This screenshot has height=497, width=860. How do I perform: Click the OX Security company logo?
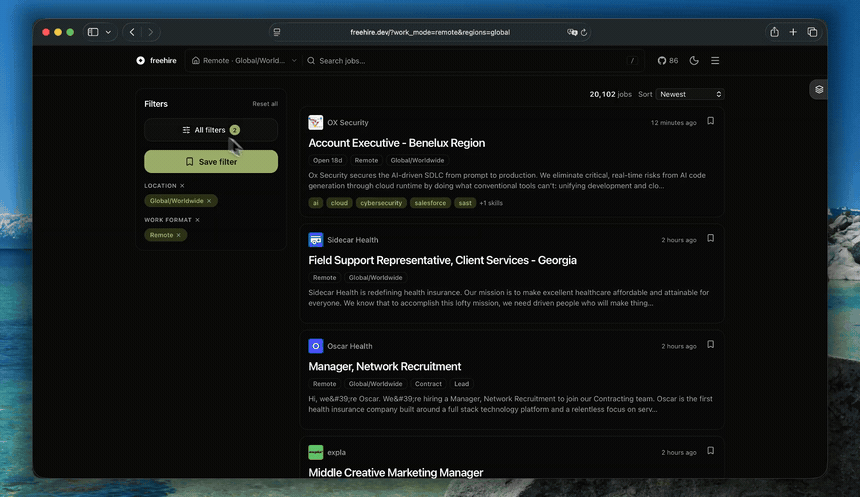coord(315,122)
